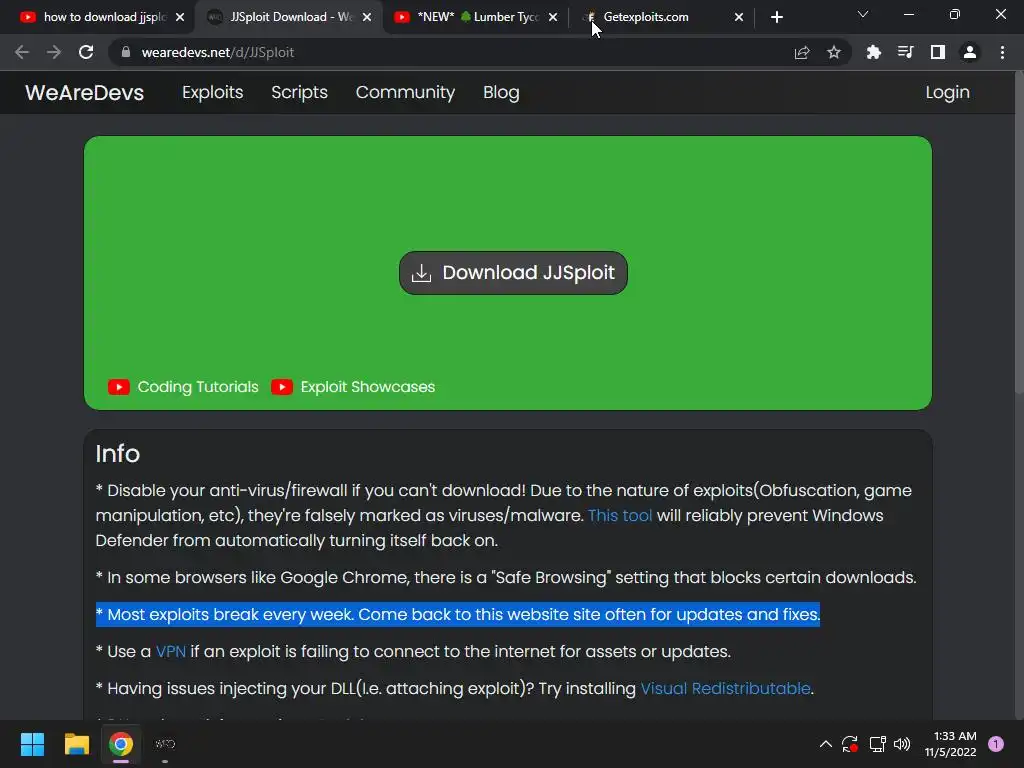Click the sync status tray icon

tap(850, 744)
